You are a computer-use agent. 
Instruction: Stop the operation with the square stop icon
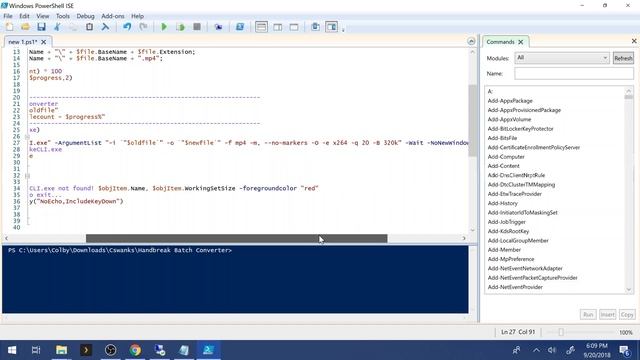click(x=197, y=27)
